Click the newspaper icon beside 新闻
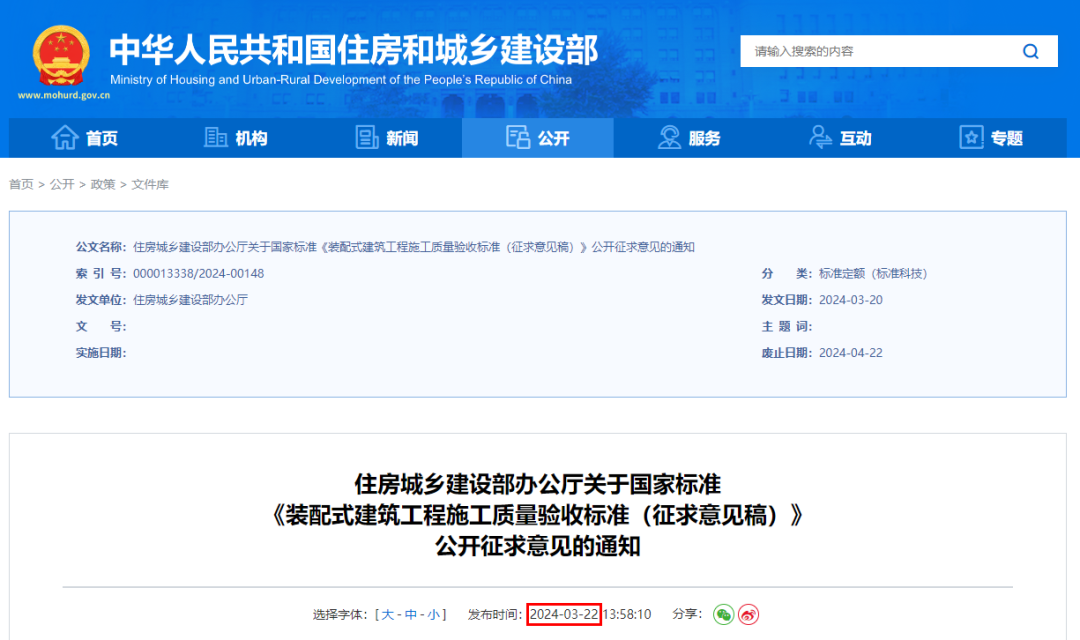1080x640 pixels. click(366, 138)
